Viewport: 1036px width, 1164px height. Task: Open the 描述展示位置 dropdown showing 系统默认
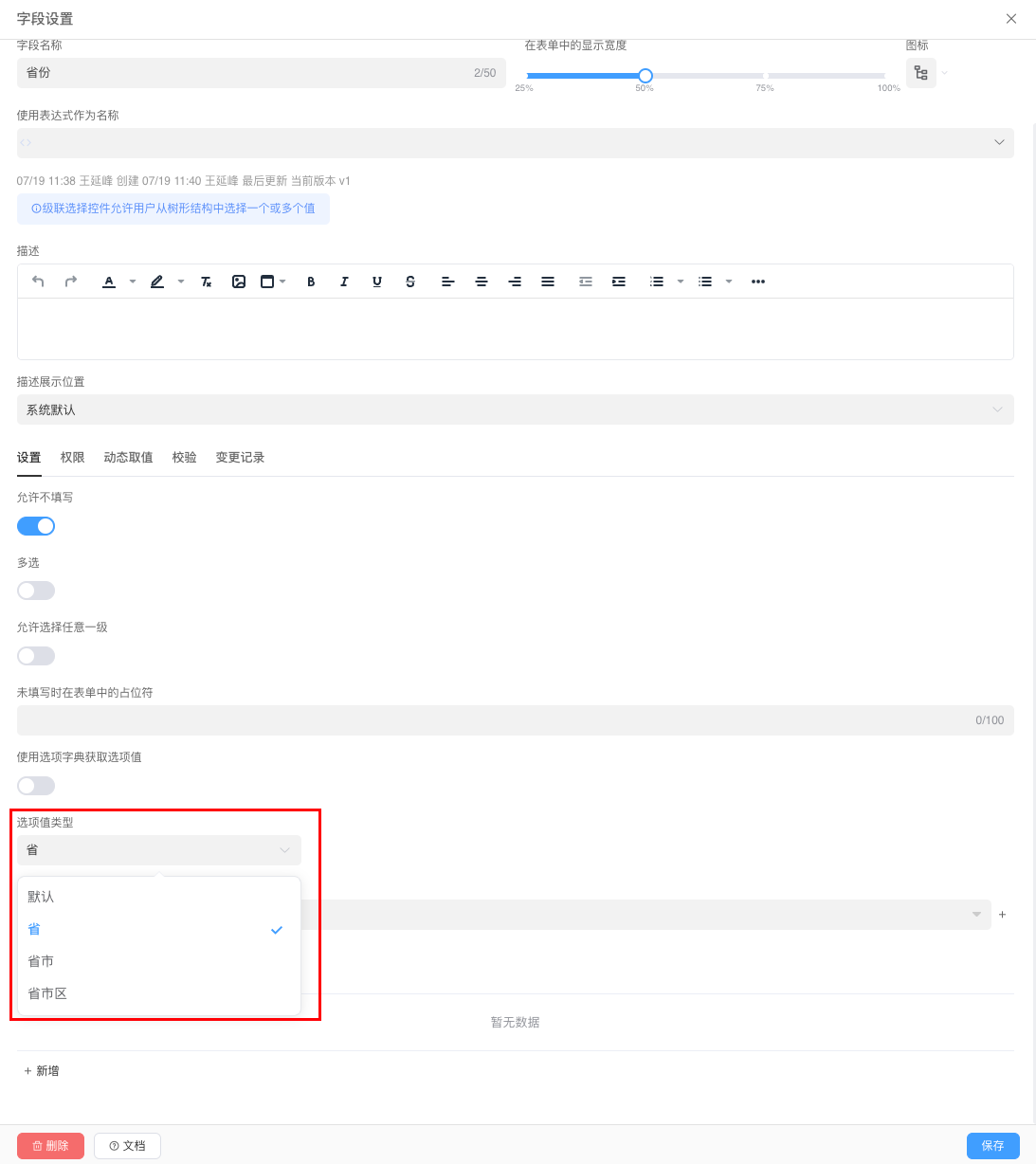515,409
